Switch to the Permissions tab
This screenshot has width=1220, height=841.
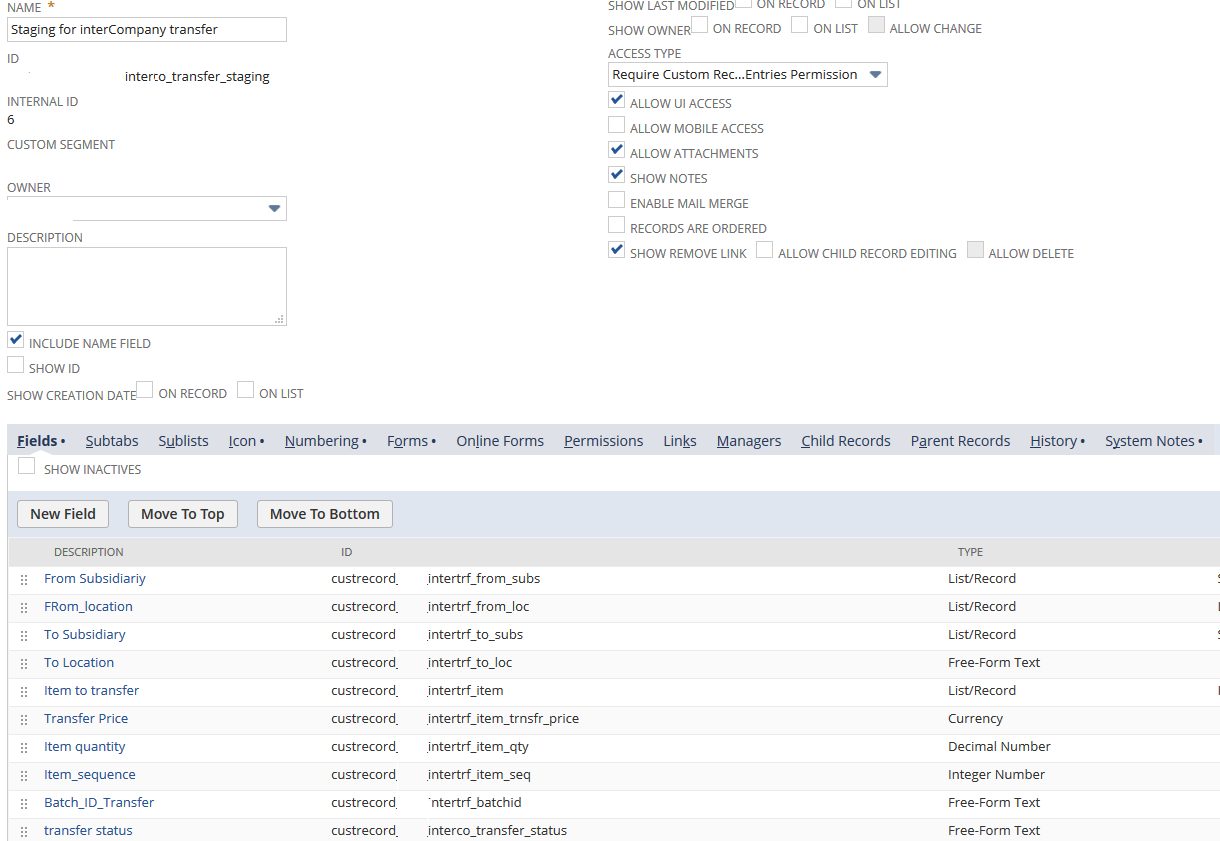click(603, 441)
